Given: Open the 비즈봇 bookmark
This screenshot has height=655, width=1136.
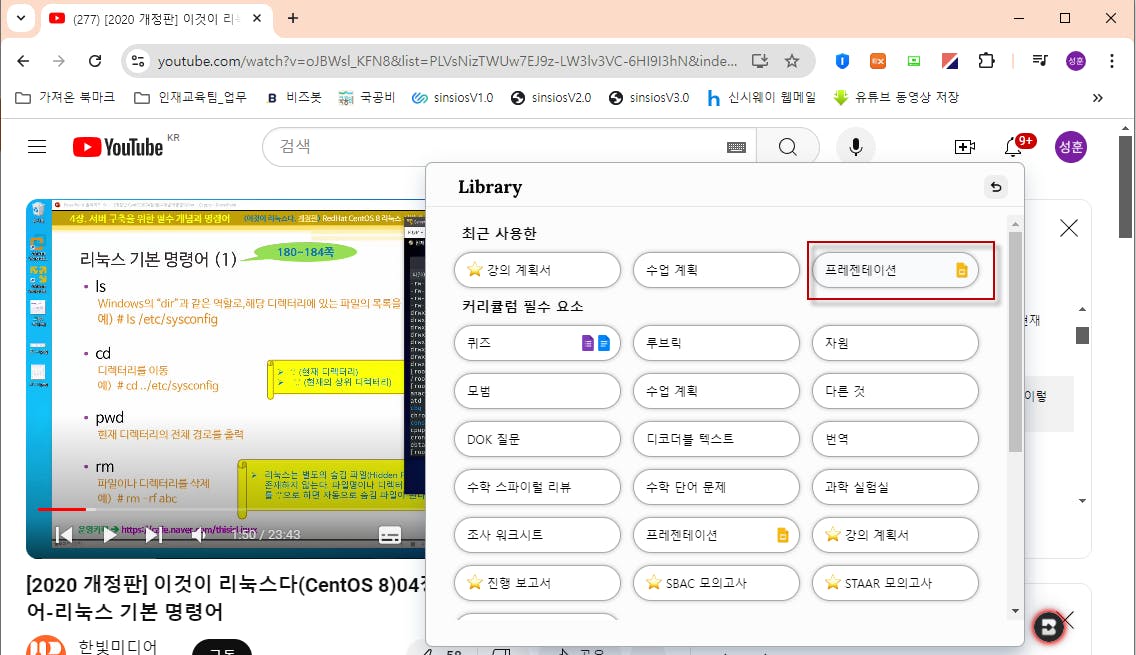Looking at the screenshot, I should 293,97.
